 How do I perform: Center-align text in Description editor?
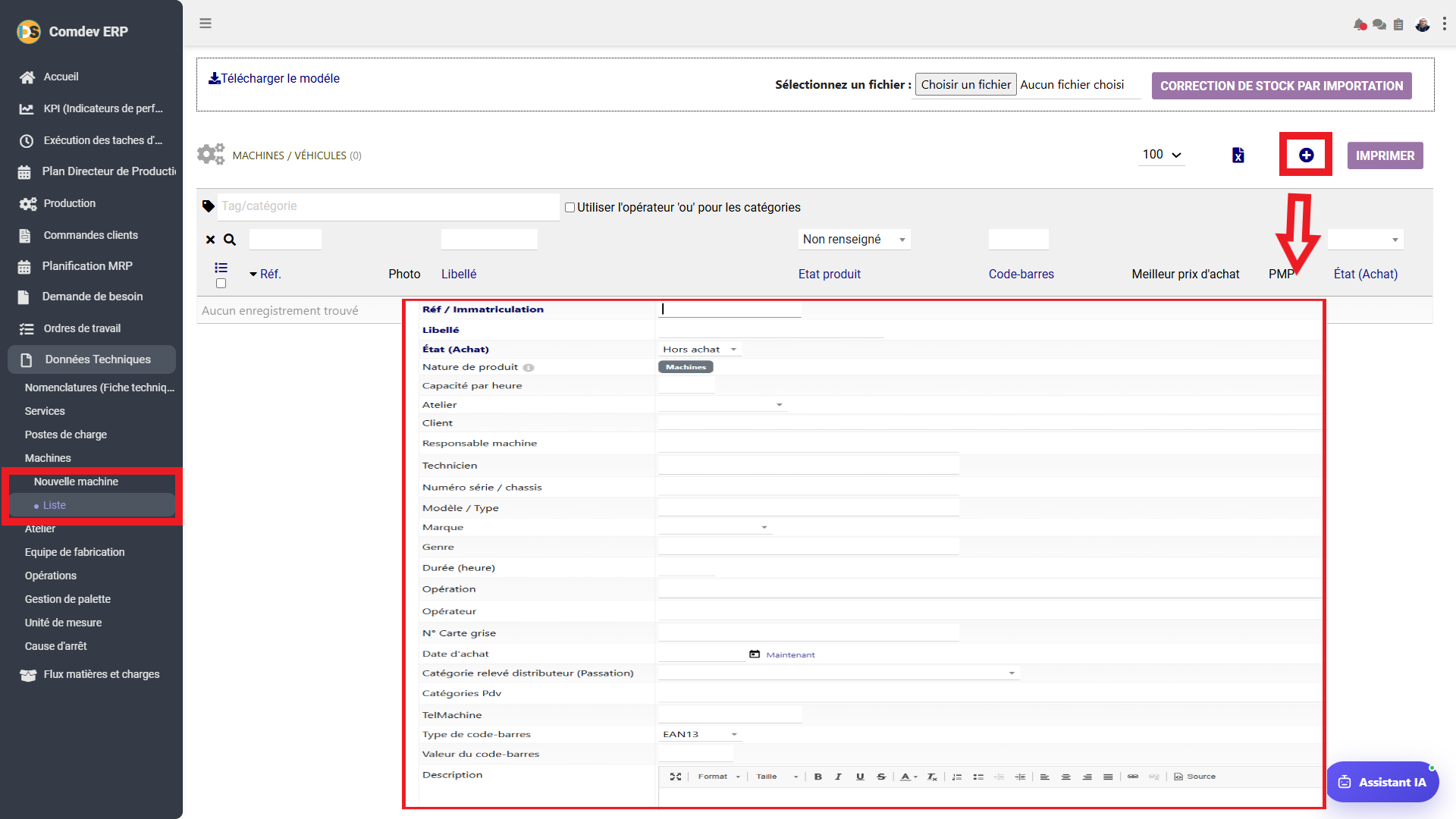[x=1065, y=777]
